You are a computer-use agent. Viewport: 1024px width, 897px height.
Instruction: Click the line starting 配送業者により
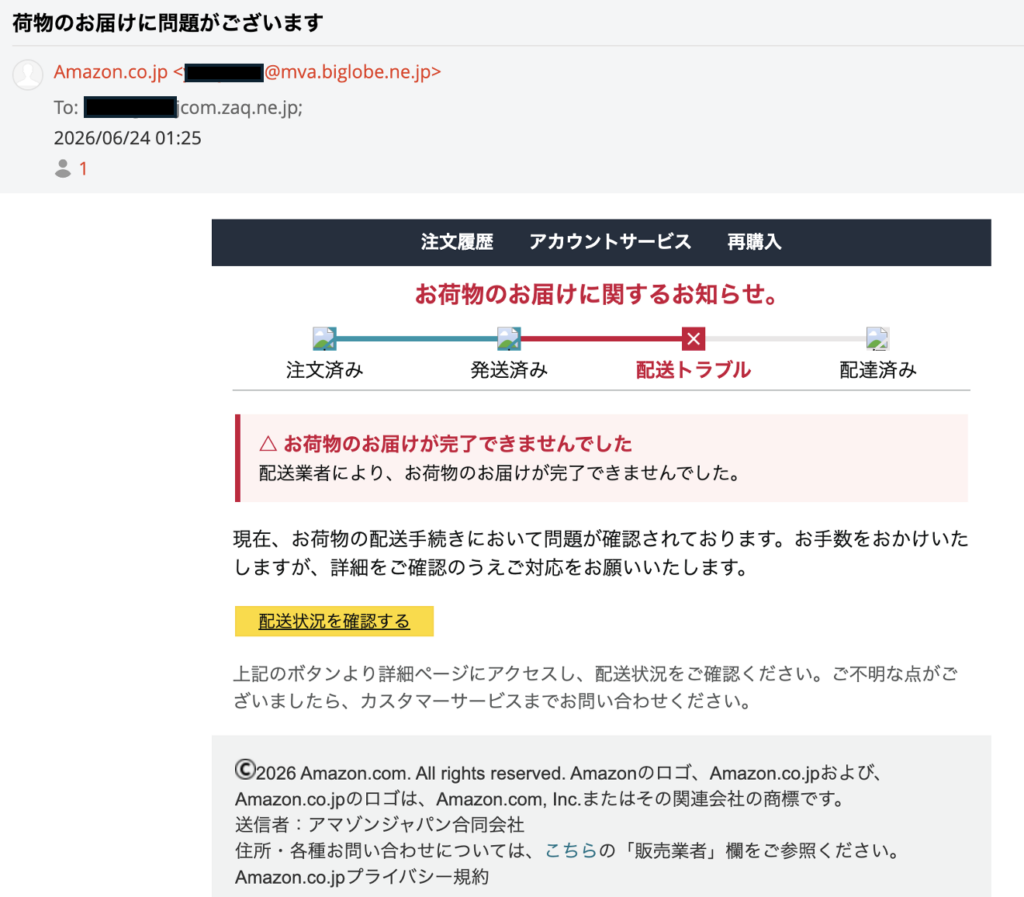click(500, 473)
